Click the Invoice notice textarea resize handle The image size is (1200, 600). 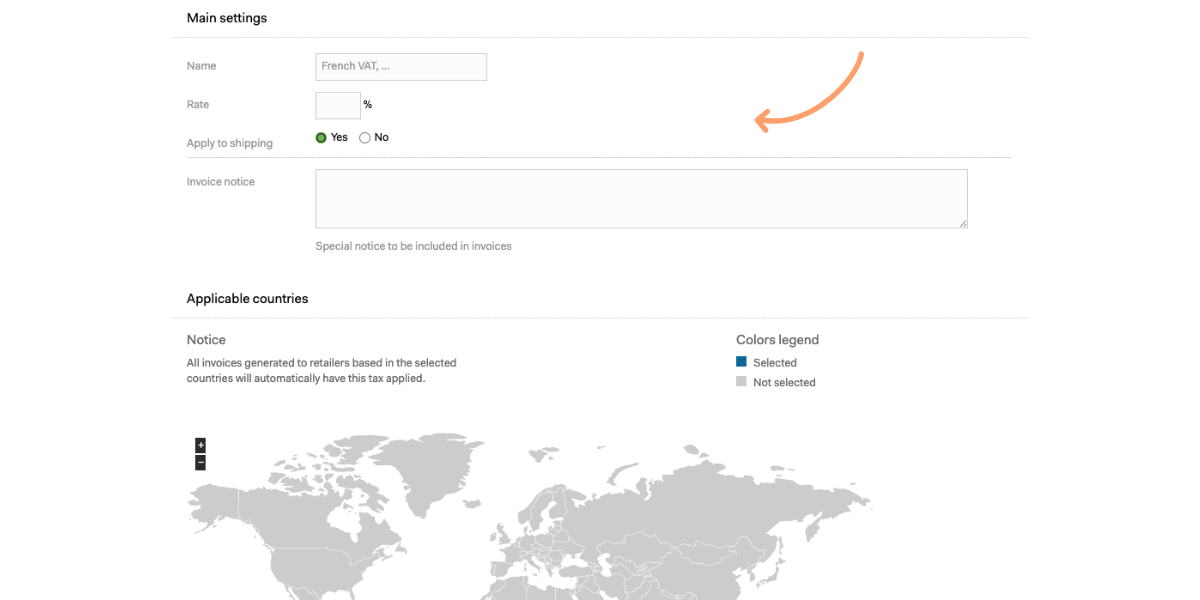pos(963,224)
